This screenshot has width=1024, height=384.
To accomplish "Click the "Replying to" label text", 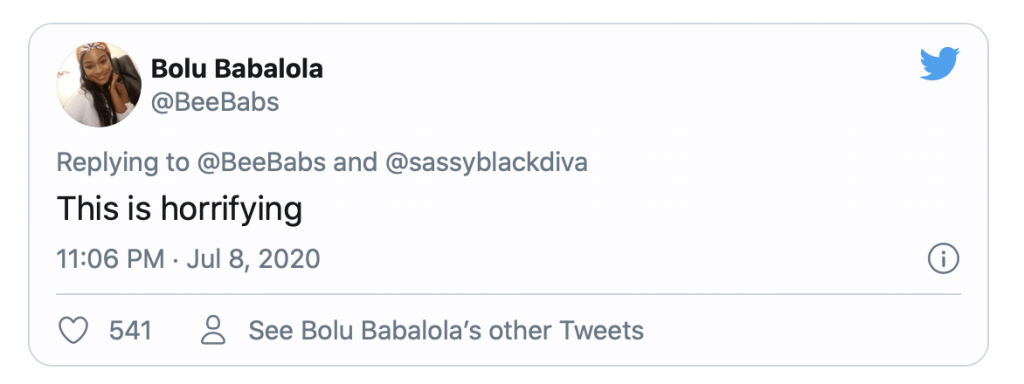I will point(123,163).
